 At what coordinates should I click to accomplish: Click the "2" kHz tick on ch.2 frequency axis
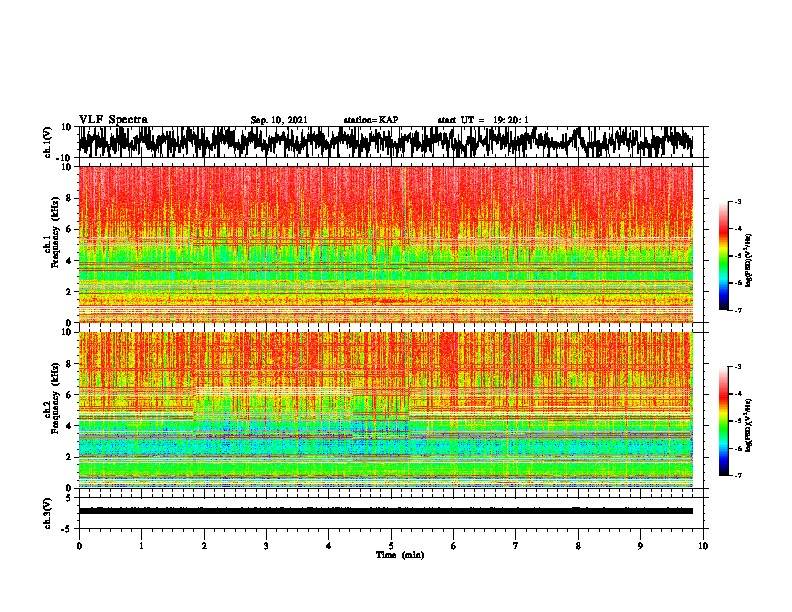pos(70,457)
